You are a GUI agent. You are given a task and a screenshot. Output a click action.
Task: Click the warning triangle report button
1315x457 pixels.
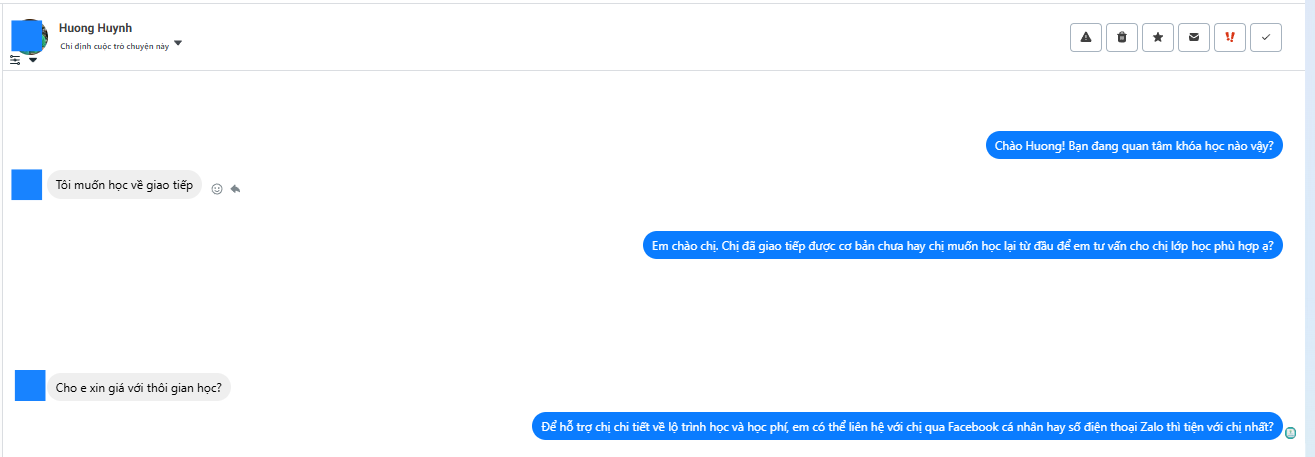(1086, 37)
